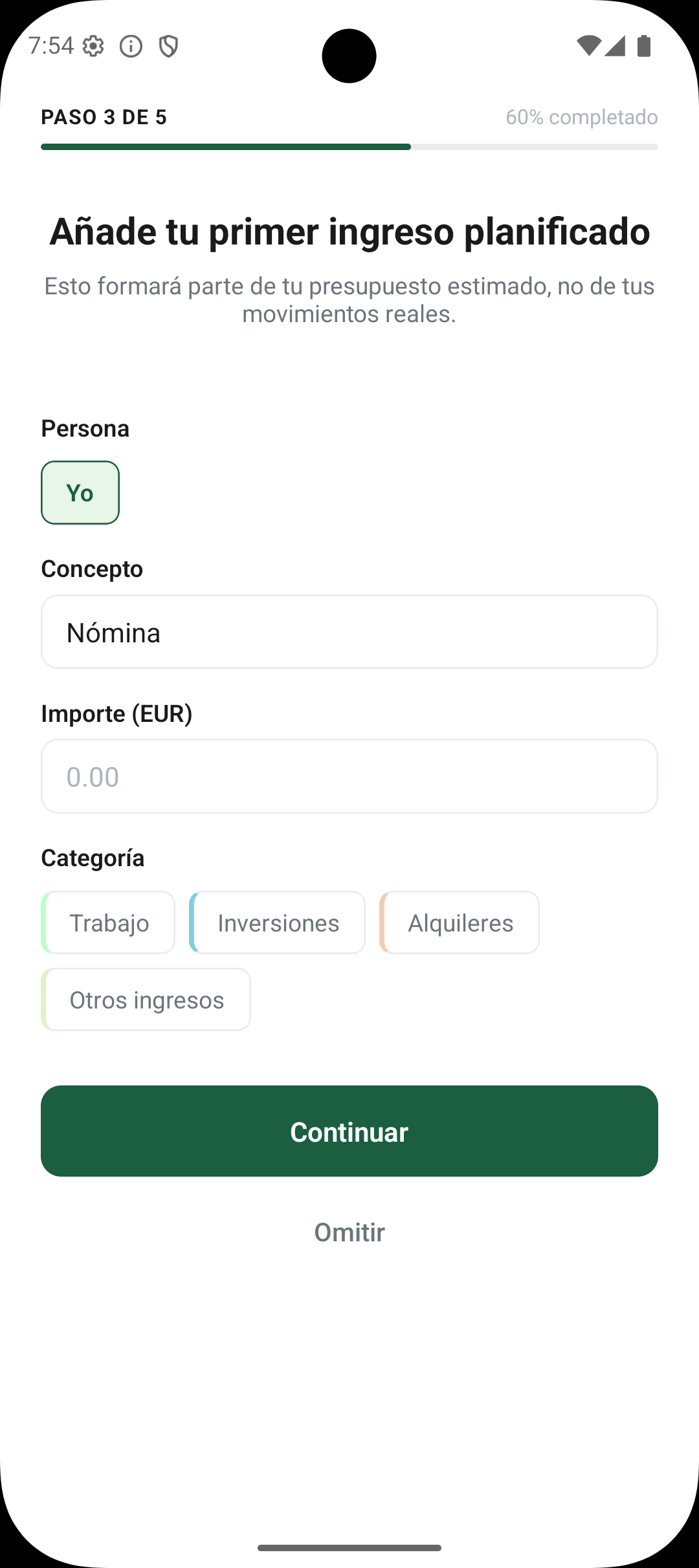This screenshot has width=699, height=1568.
Task: Select the 'Yo' persona chip
Action: [80, 492]
